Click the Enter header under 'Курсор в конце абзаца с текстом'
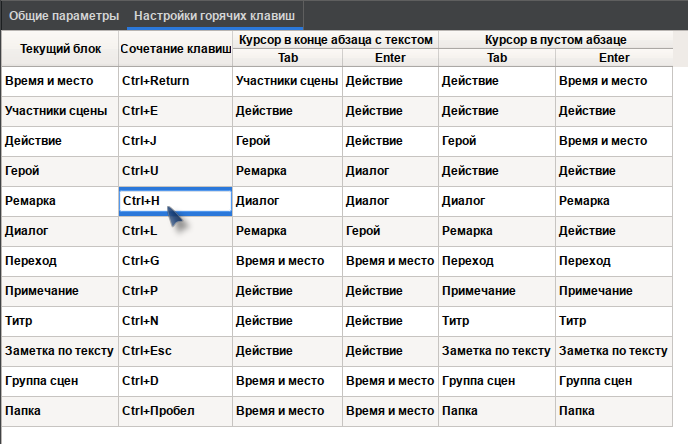This screenshot has width=688, height=444. pos(391,58)
